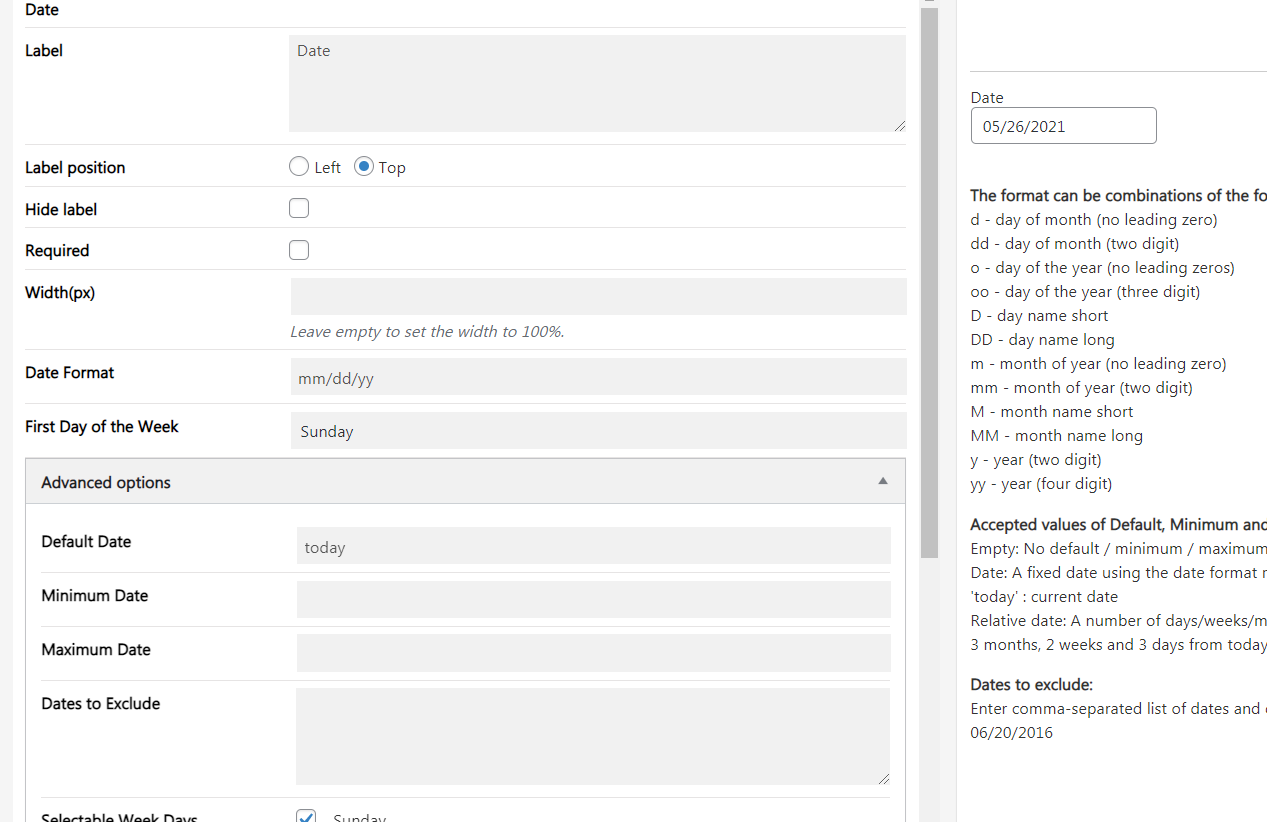Click the vertical scrollbar thumb

[930, 283]
